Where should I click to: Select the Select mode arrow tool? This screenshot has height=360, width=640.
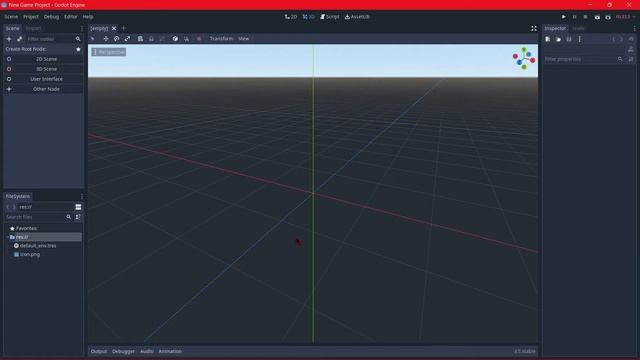tap(93, 38)
